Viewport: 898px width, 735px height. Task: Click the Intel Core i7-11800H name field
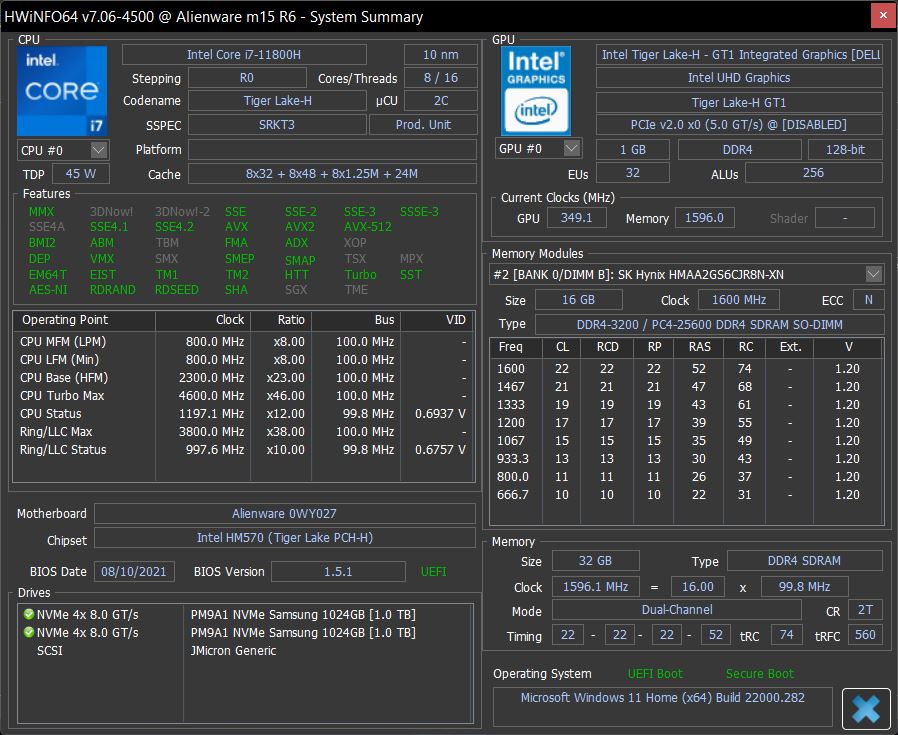point(244,55)
